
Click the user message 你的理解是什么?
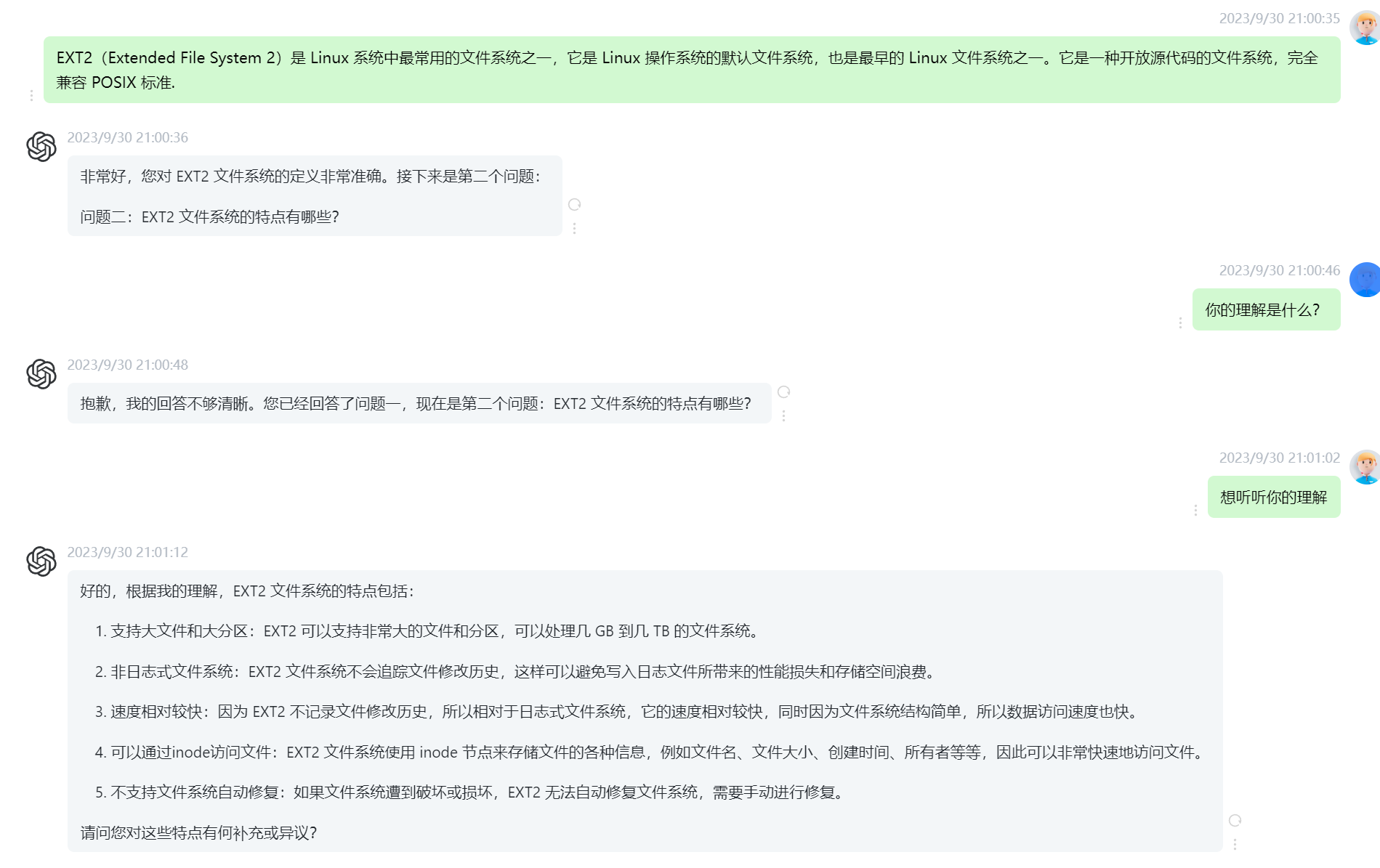[1267, 310]
